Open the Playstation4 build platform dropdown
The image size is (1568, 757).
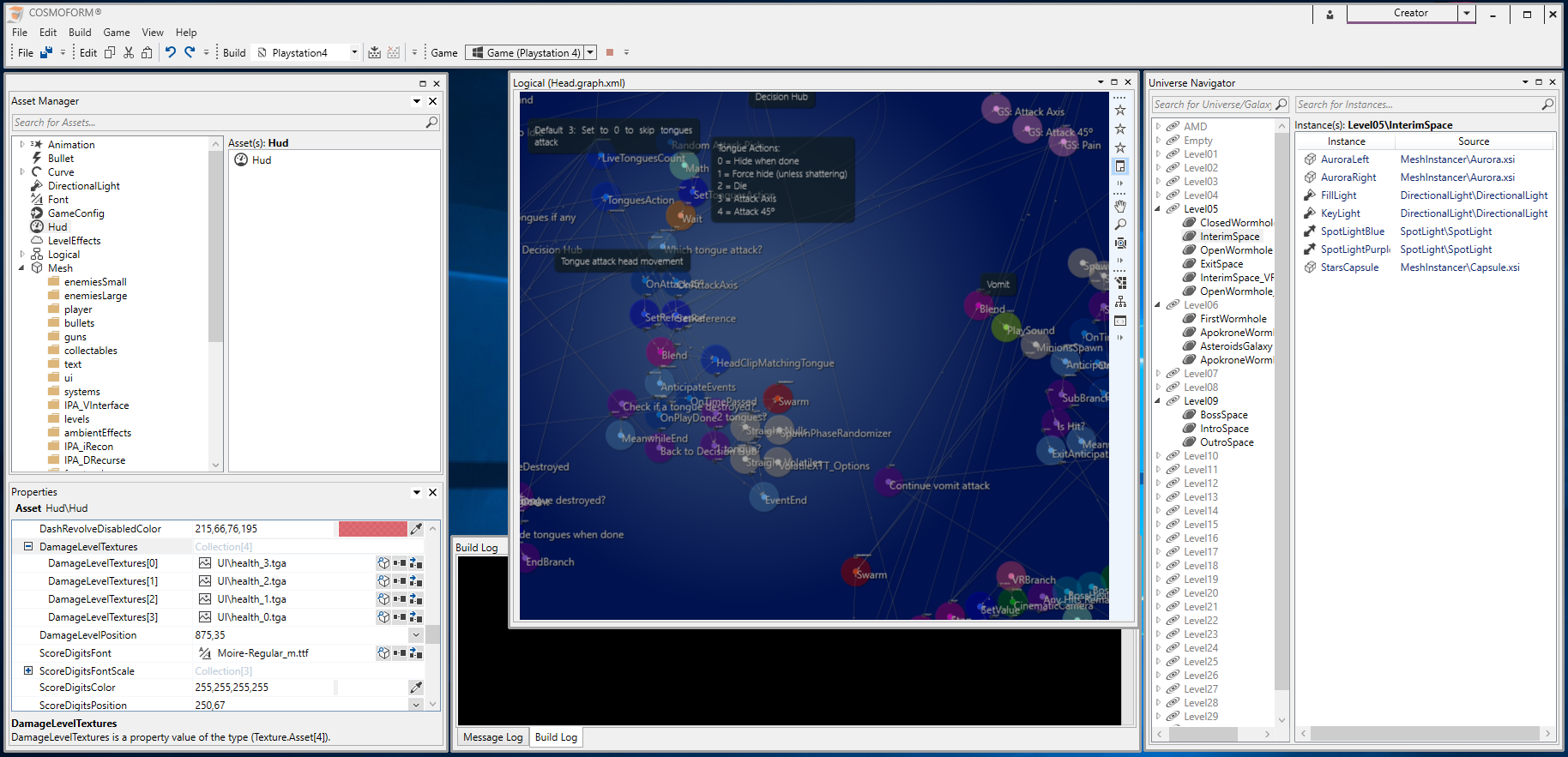pyautogui.click(x=354, y=52)
